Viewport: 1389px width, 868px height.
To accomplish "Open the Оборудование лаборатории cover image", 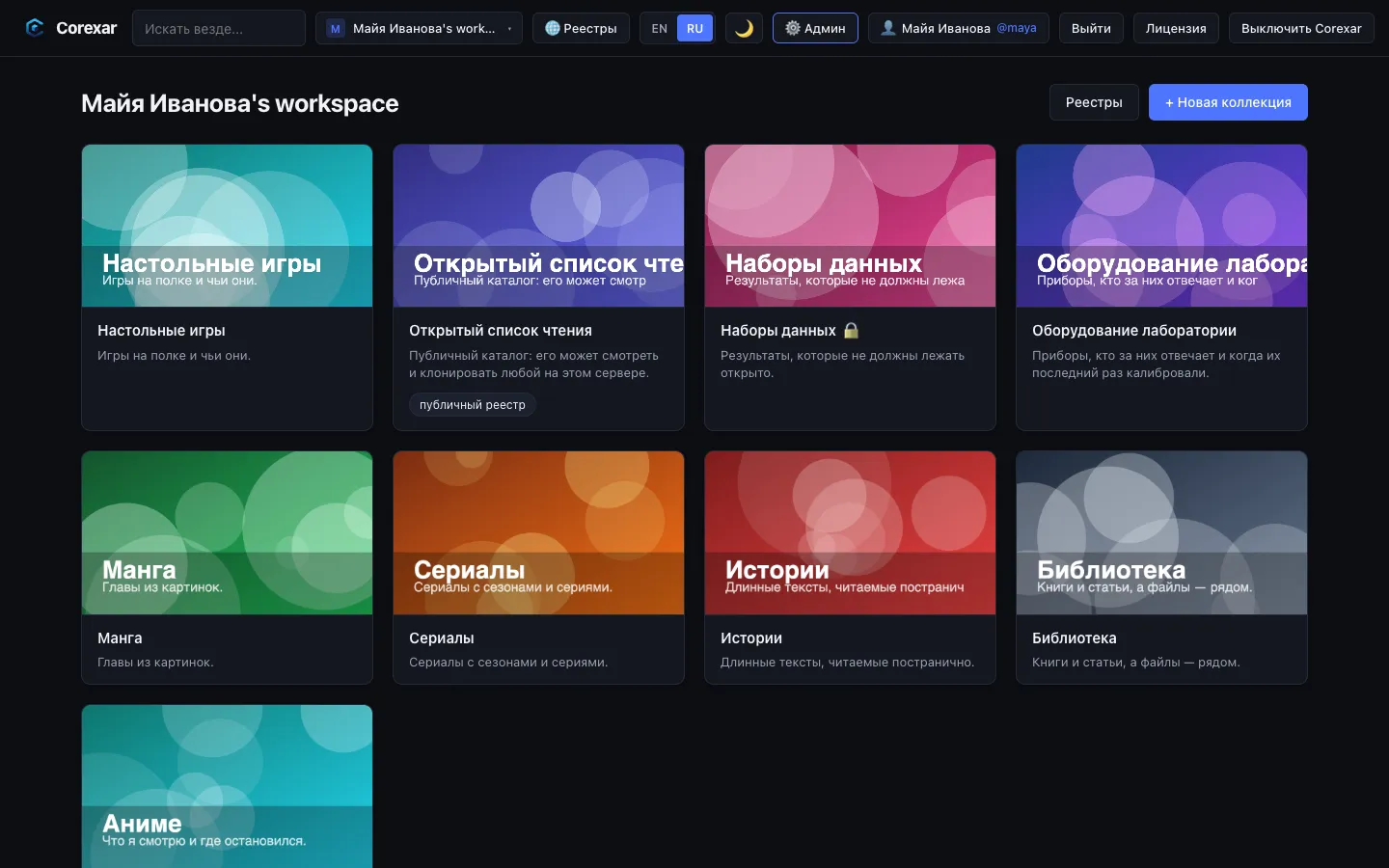I will point(1161,226).
